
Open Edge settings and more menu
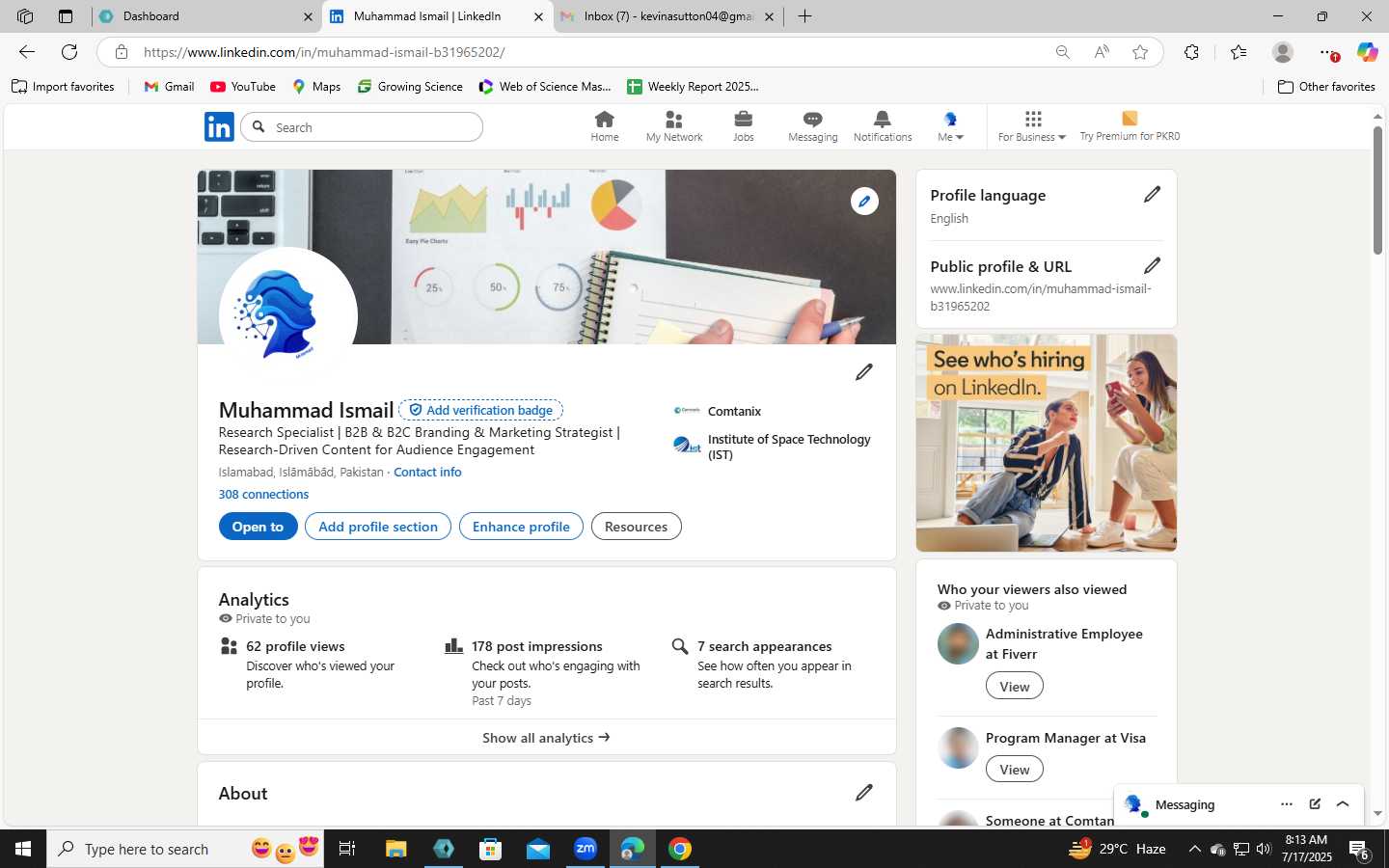point(1327,52)
